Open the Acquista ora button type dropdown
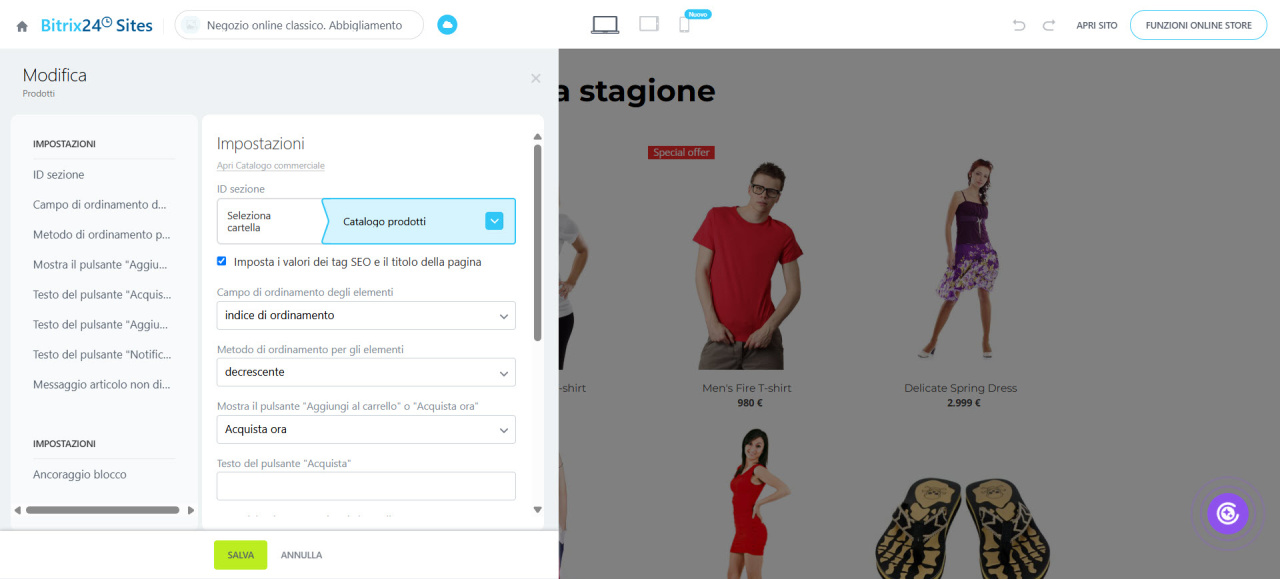This screenshot has width=1280, height=579. coord(366,429)
